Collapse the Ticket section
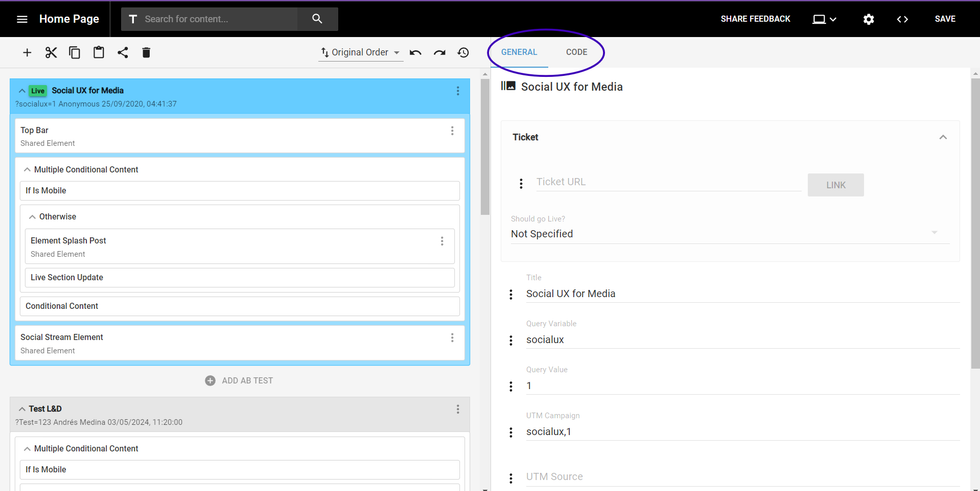 point(942,137)
